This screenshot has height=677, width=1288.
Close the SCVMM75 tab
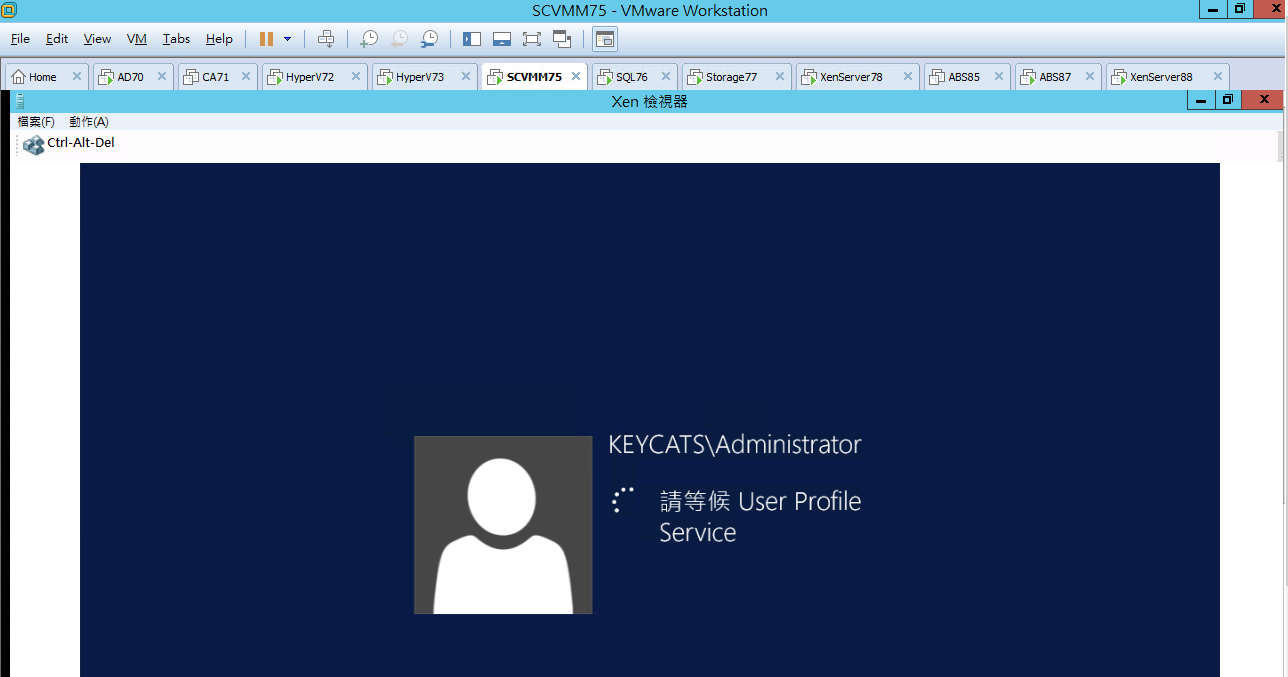coord(576,76)
